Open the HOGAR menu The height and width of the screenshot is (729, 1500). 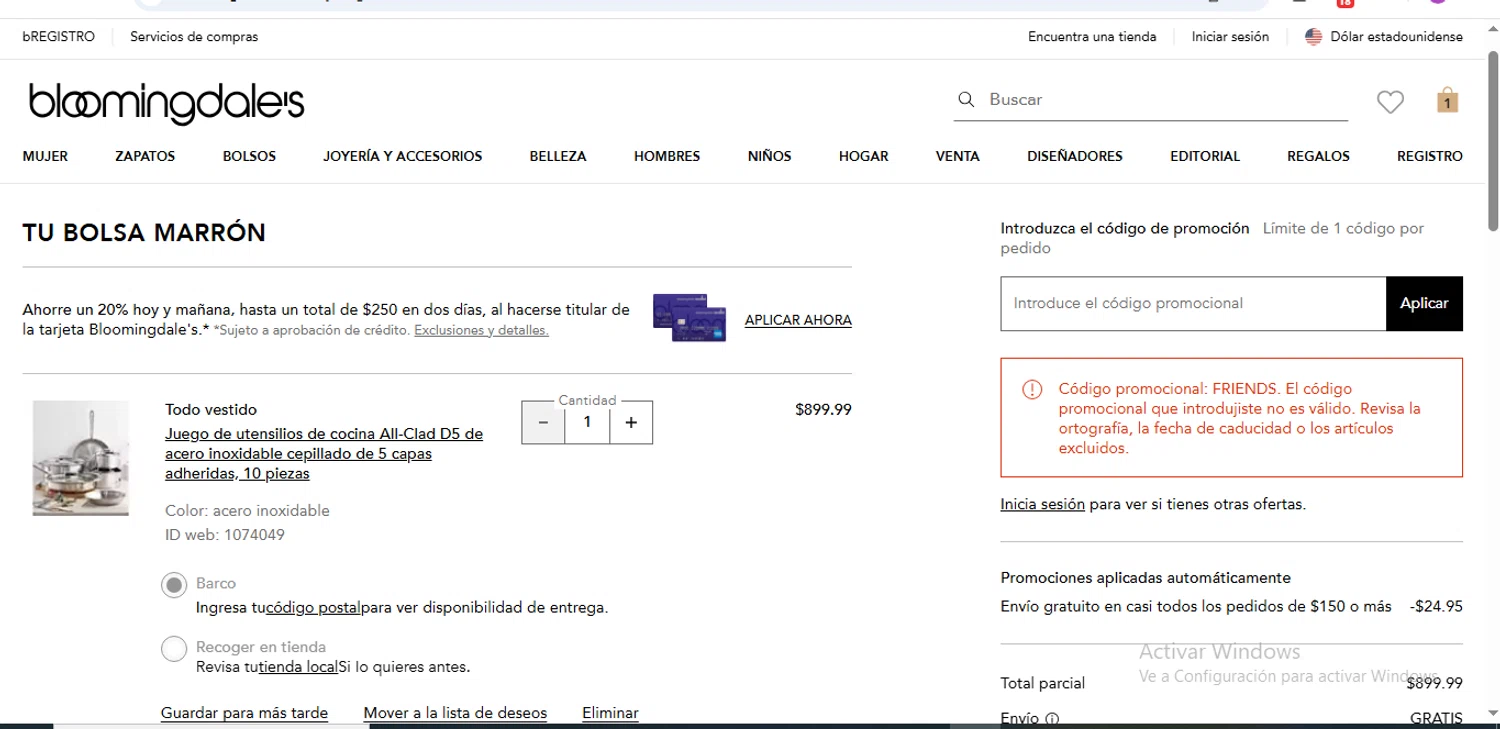point(863,156)
